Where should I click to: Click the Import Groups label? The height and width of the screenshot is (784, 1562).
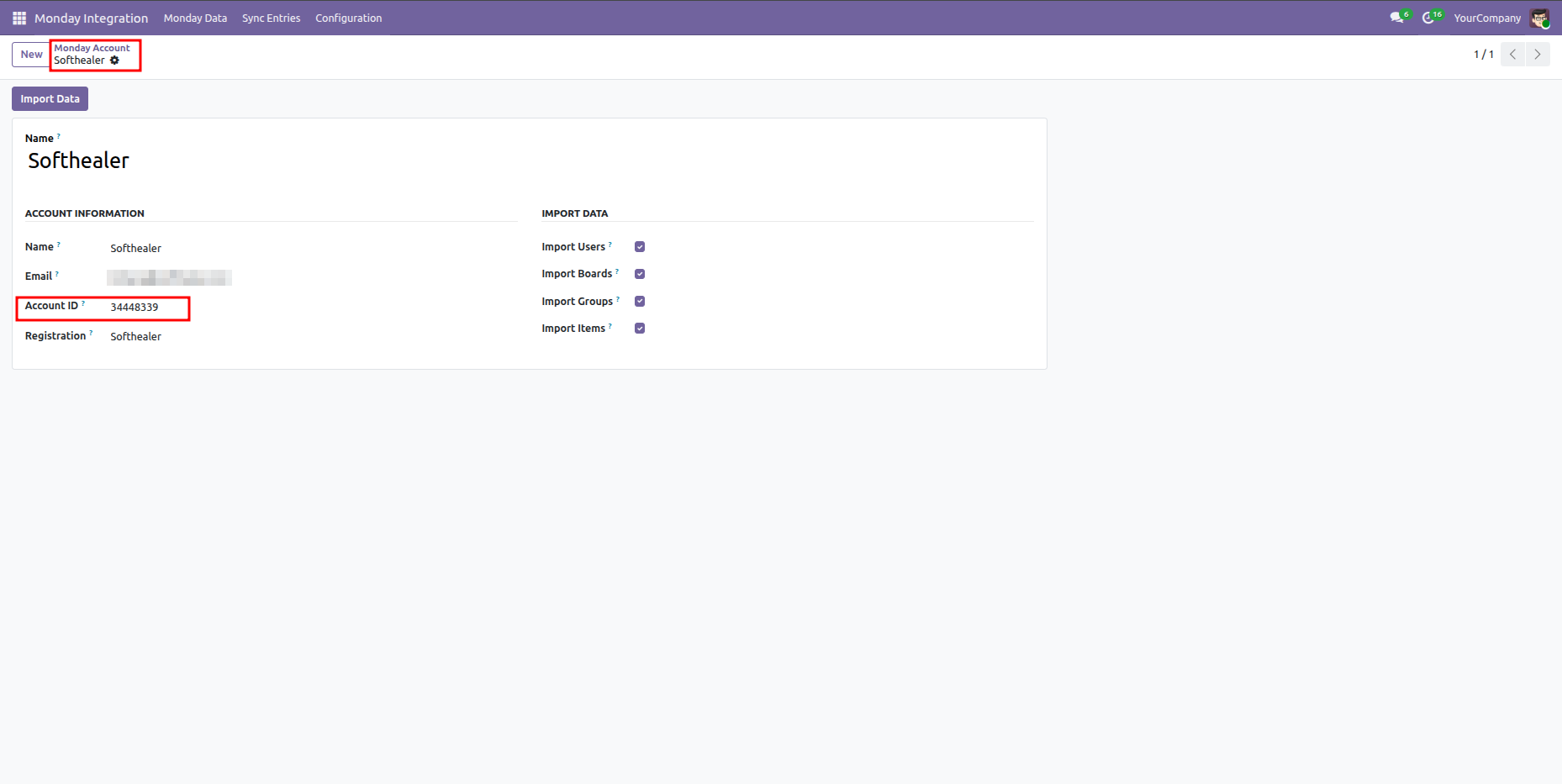click(577, 302)
